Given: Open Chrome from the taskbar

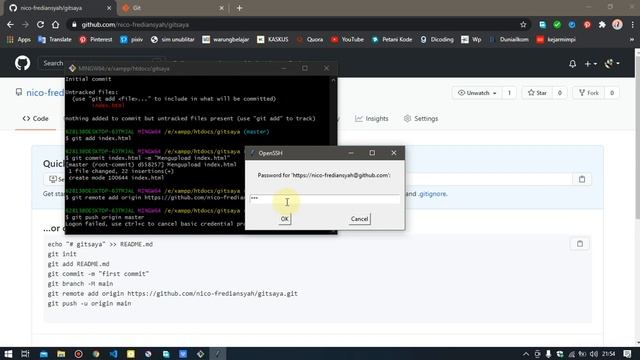Looking at the screenshot, I should (x=96, y=354).
